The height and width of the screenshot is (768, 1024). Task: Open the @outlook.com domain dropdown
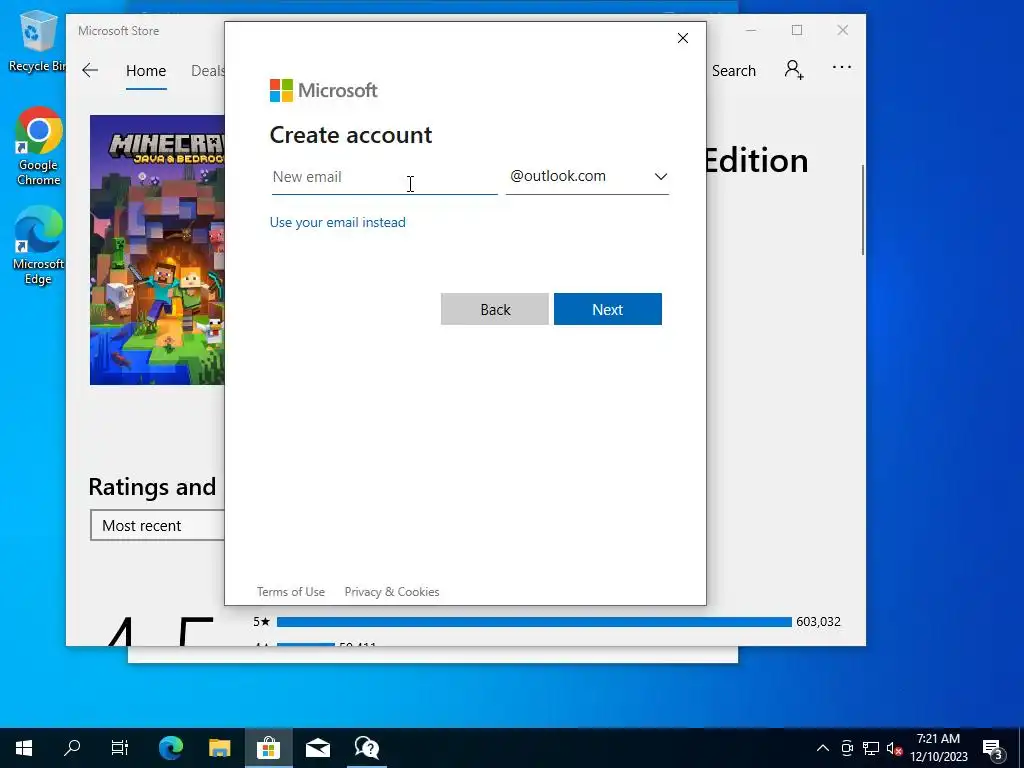point(587,177)
